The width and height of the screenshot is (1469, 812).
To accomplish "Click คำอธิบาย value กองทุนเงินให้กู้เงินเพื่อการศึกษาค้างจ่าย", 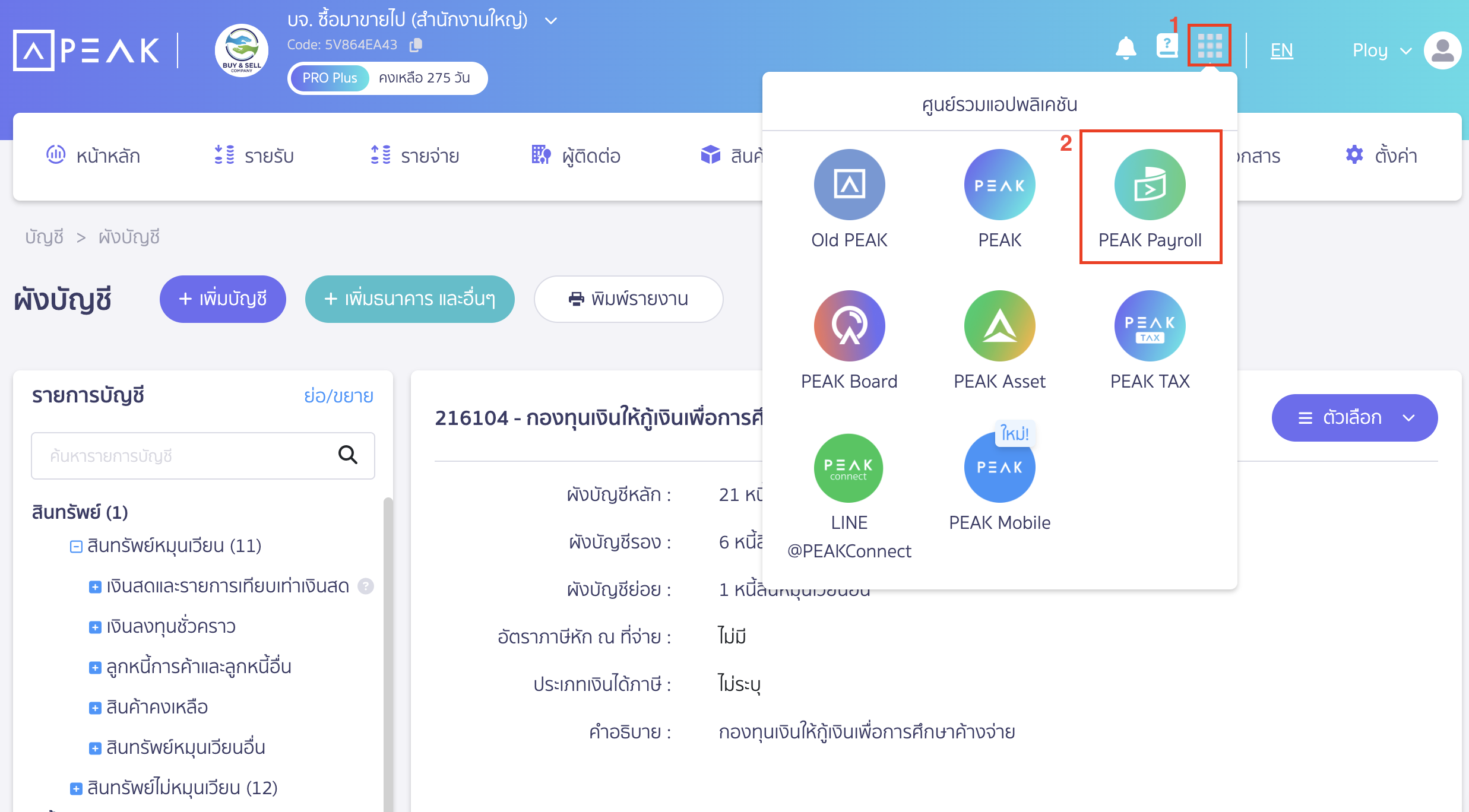I will click(x=867, y=731).
